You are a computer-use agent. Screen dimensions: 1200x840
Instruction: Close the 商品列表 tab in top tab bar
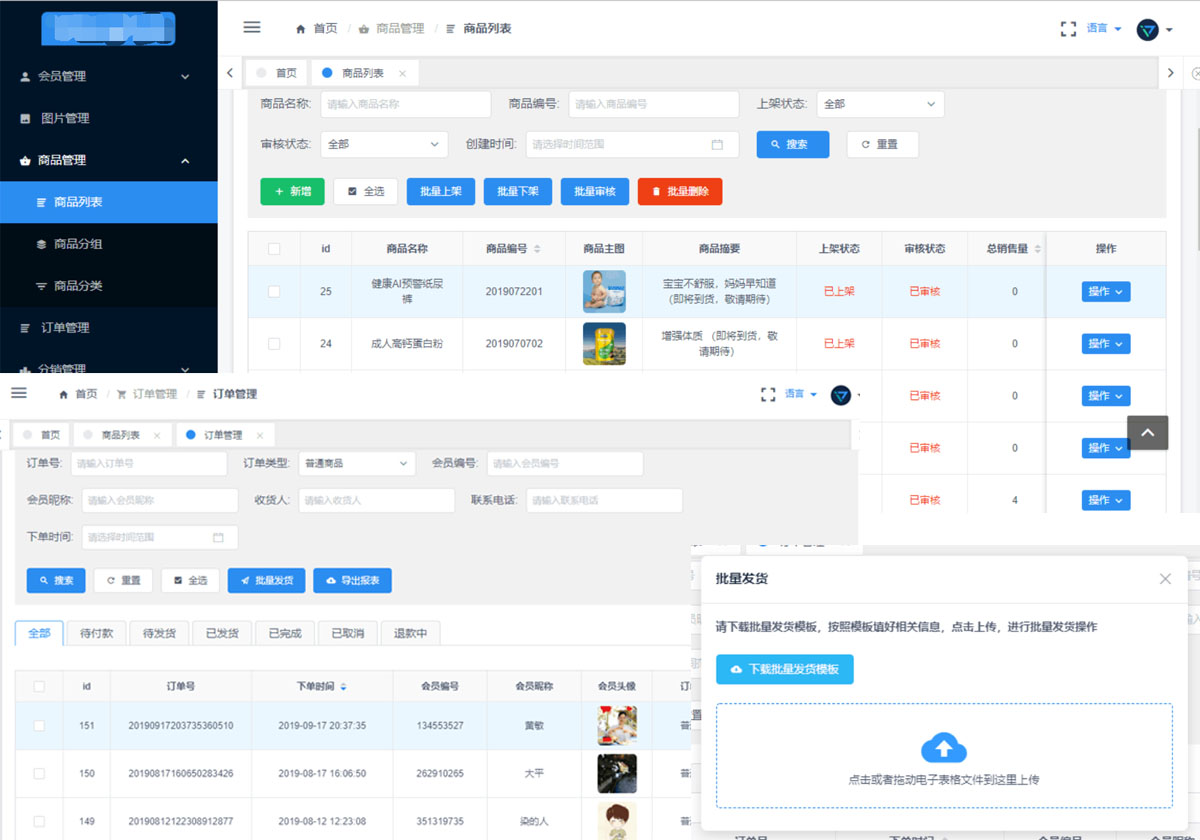402,74
